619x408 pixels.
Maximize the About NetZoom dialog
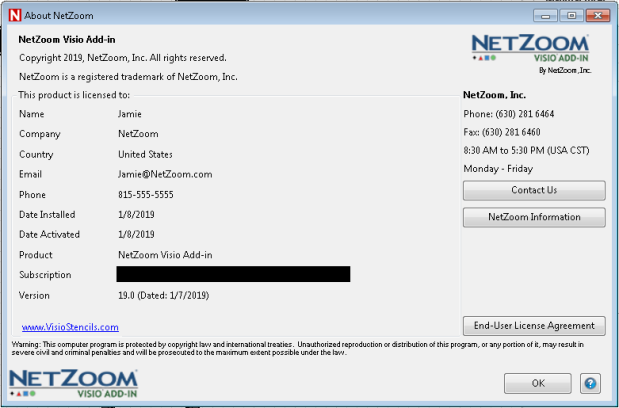[x=570, y=14]
